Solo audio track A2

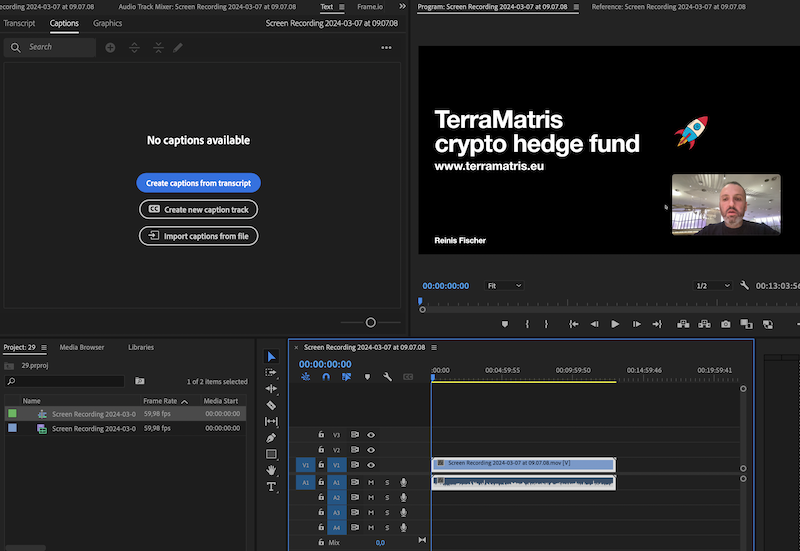click(x=387, y=497)
